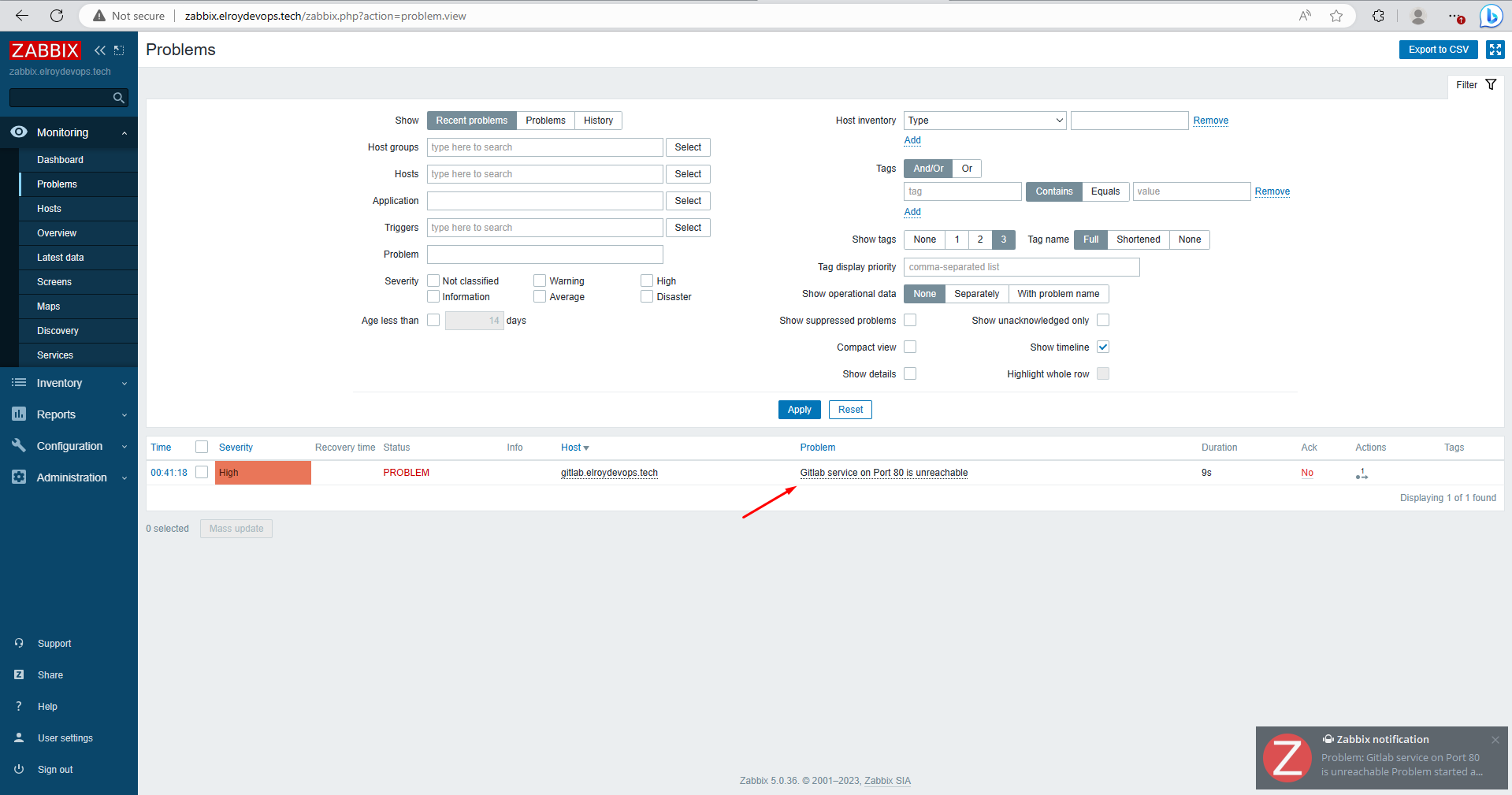Viewport: 1512px width, 795px height.
Task: Click the Apply filter button
Action: coord(799,410)
